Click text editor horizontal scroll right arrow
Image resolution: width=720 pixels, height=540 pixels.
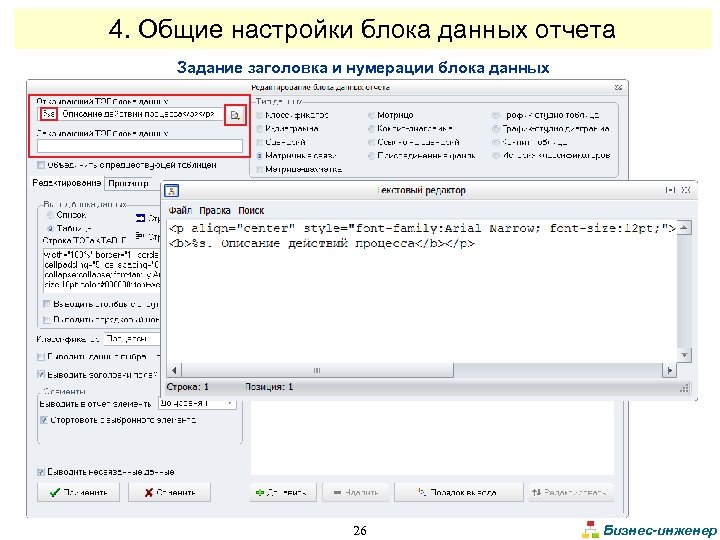669,370
